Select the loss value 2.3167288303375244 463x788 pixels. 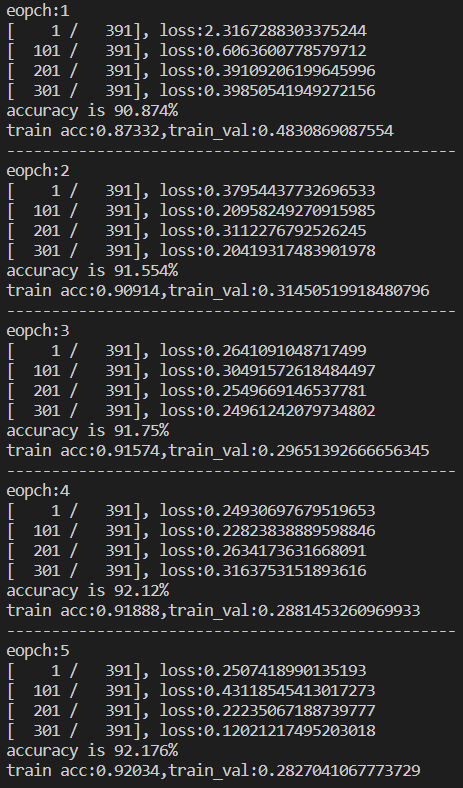click(285, 31)
